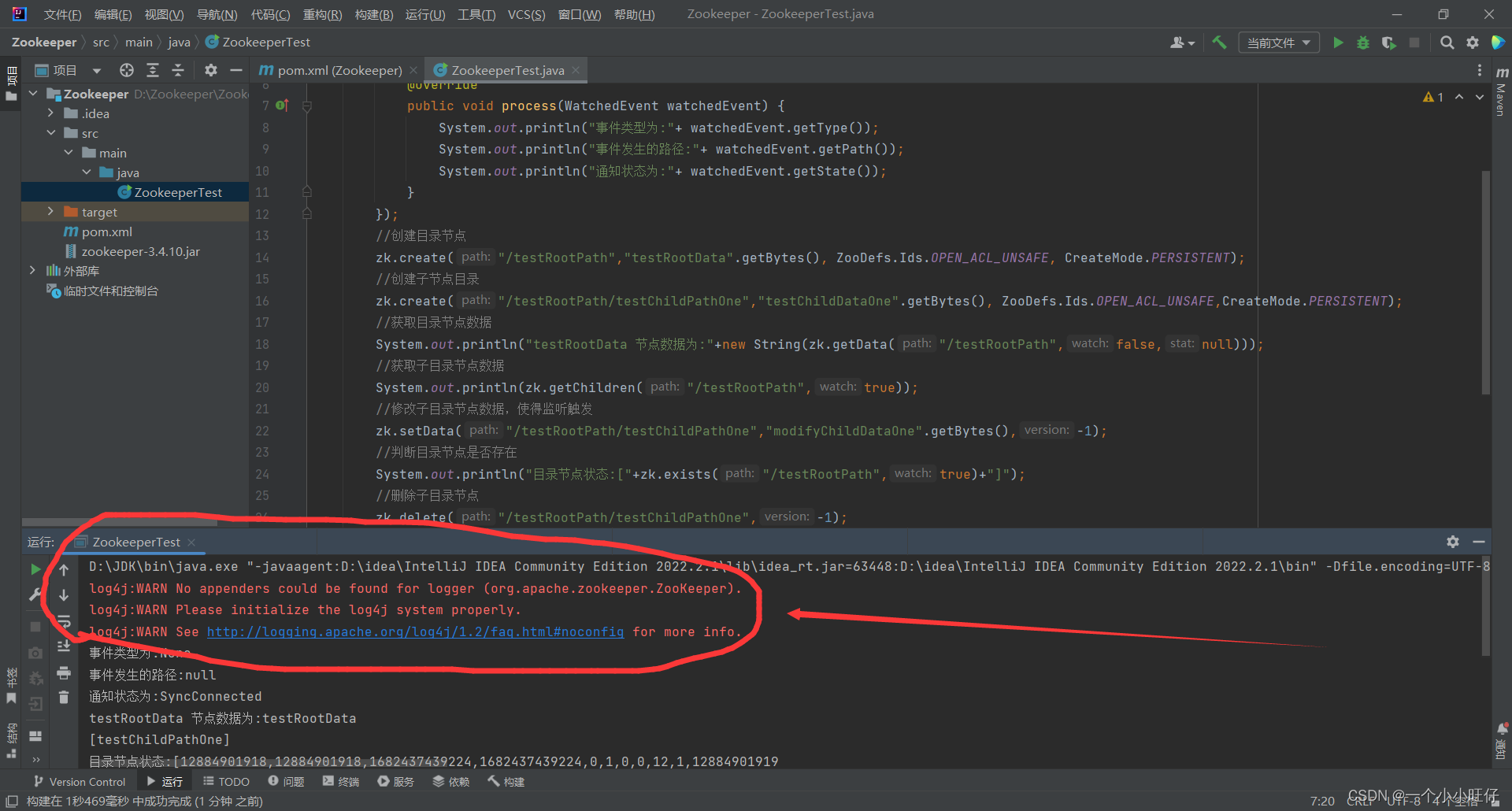This screenshot has height=811, width=1512.
Task: Open run panel settings gear
Action: tap(1453, 542)
